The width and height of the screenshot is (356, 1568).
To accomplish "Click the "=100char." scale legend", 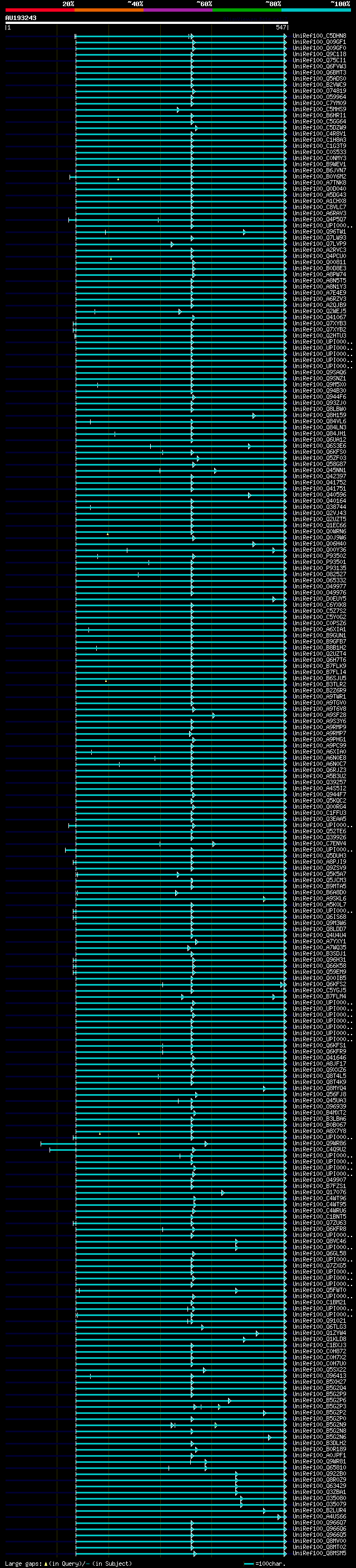I will (264, 1564).
